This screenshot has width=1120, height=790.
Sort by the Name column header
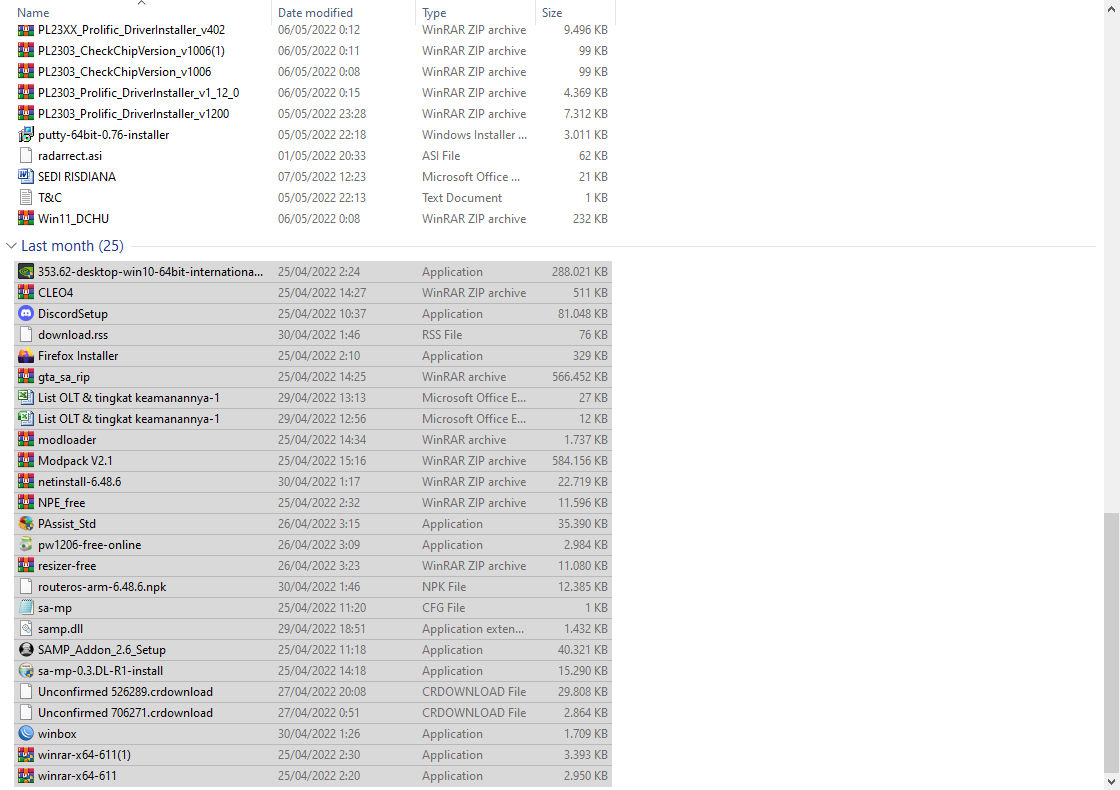coord(33,13)
